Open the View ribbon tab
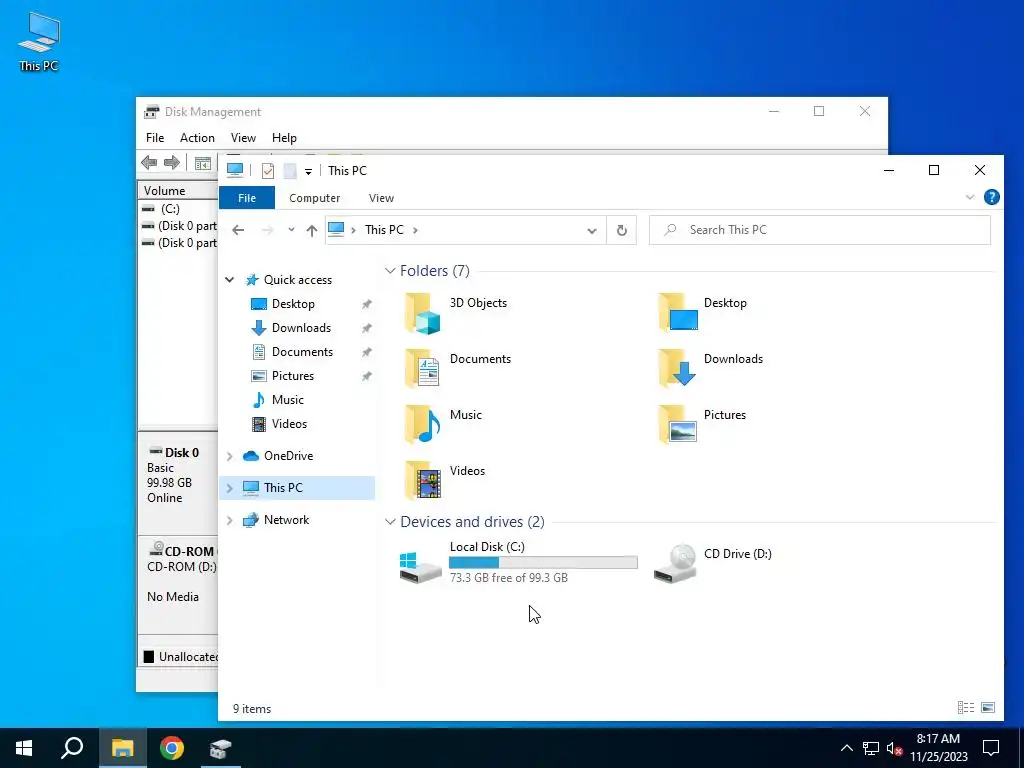The image size is (1024, 768). (381, 198)
